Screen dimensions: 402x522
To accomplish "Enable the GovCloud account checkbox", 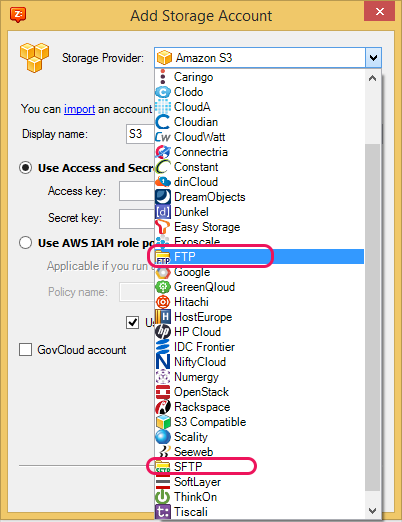I will (x=26, y=350).
